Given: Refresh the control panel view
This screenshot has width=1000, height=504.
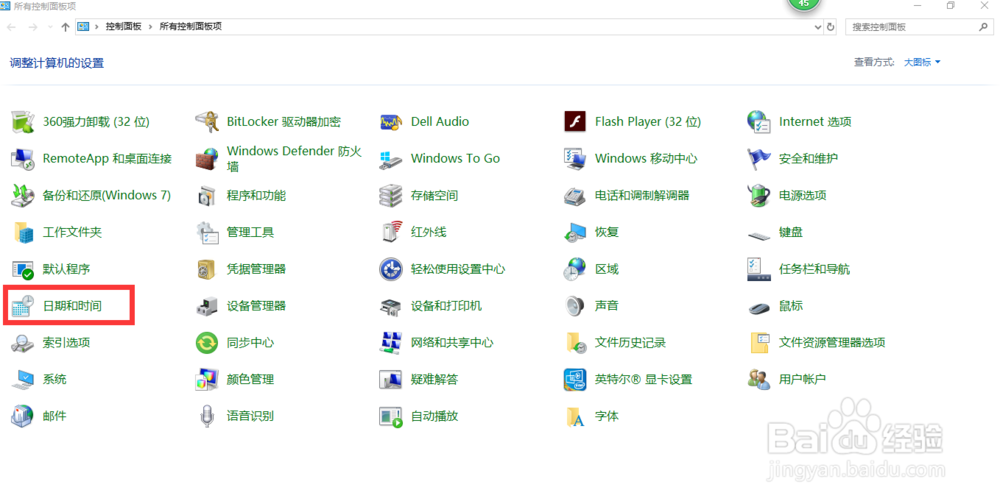Looking at the screenshot, I should pyautogui.click(x=830, y=27).
